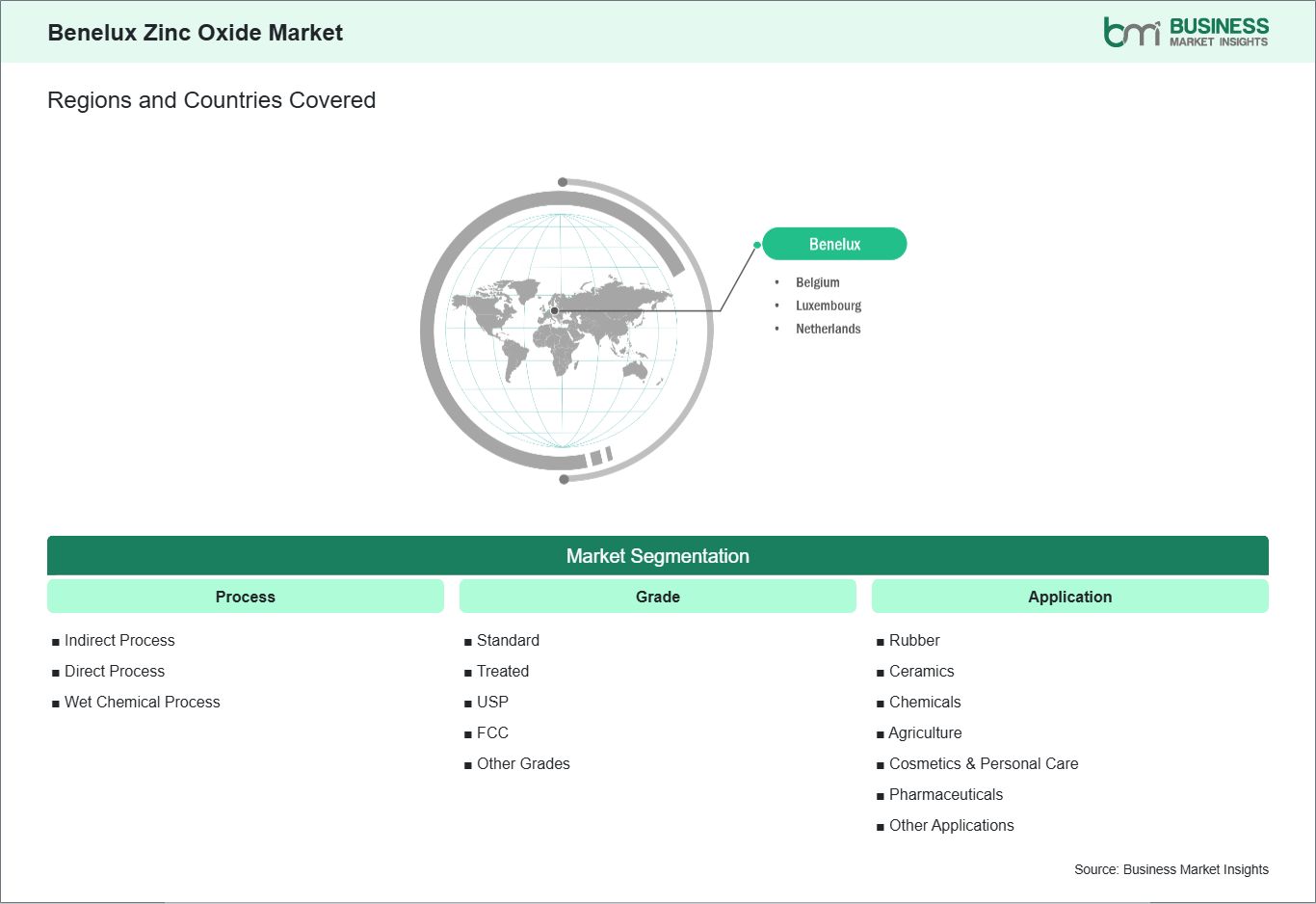1316x904 pixels.
Task: Click 'Regions and Countries Covered' heading
Action: tap(212, 100)
